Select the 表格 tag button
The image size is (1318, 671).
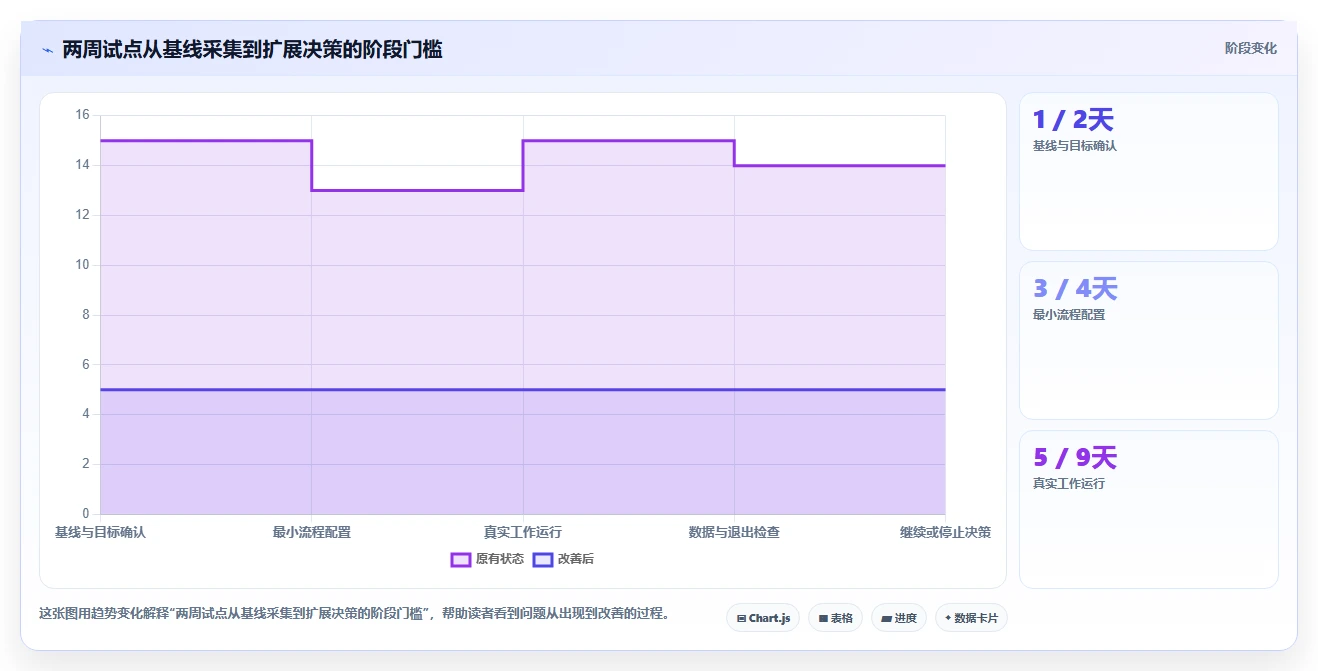836,618
